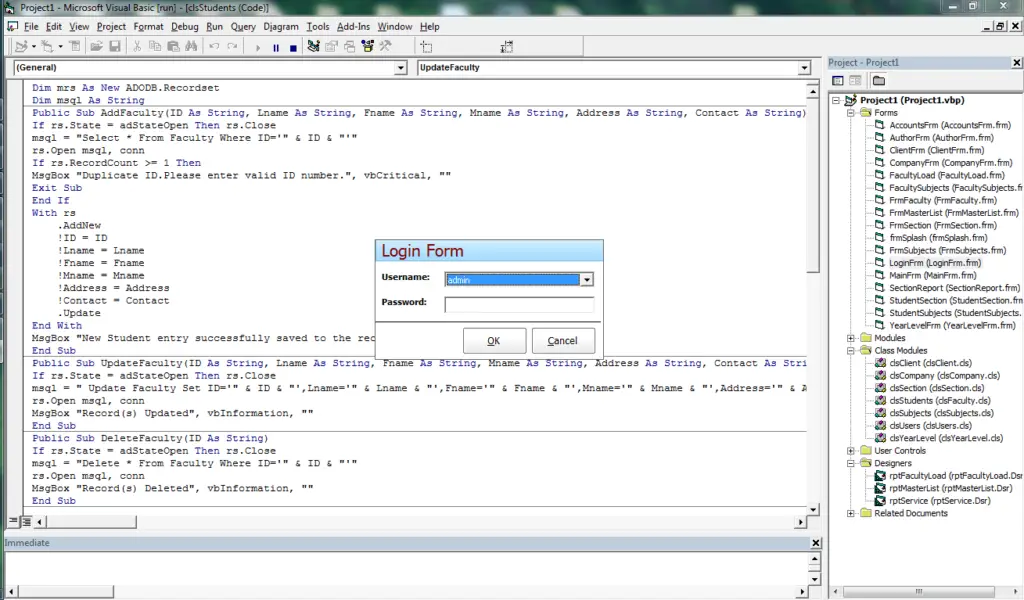The width and height of the screenshot is (1024, 600).
Task: Toggle folder view in Project Explorer
Action: click(878, 80)
